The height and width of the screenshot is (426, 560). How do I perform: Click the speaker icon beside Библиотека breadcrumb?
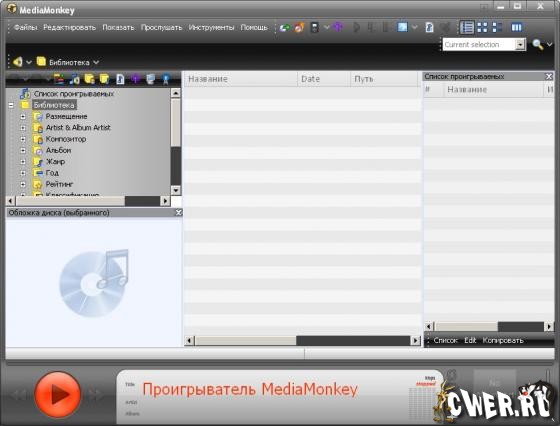18,62
